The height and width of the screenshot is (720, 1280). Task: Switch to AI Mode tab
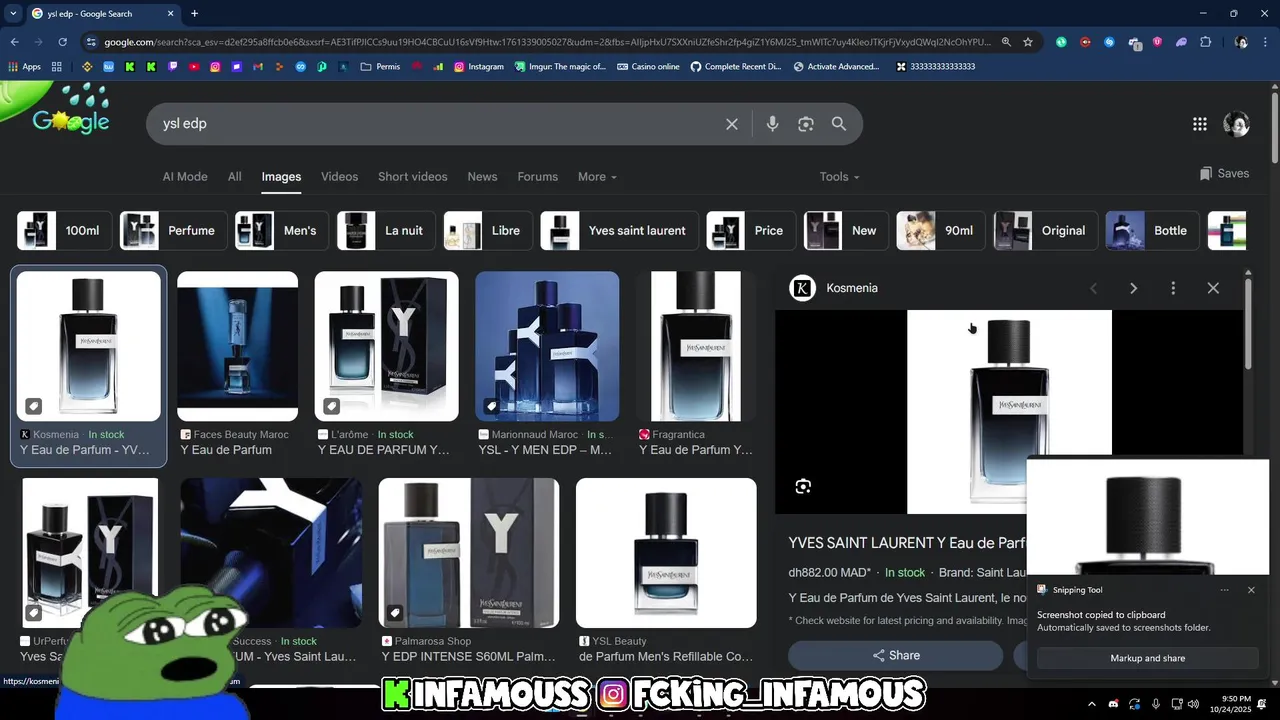tap(185, 176)
